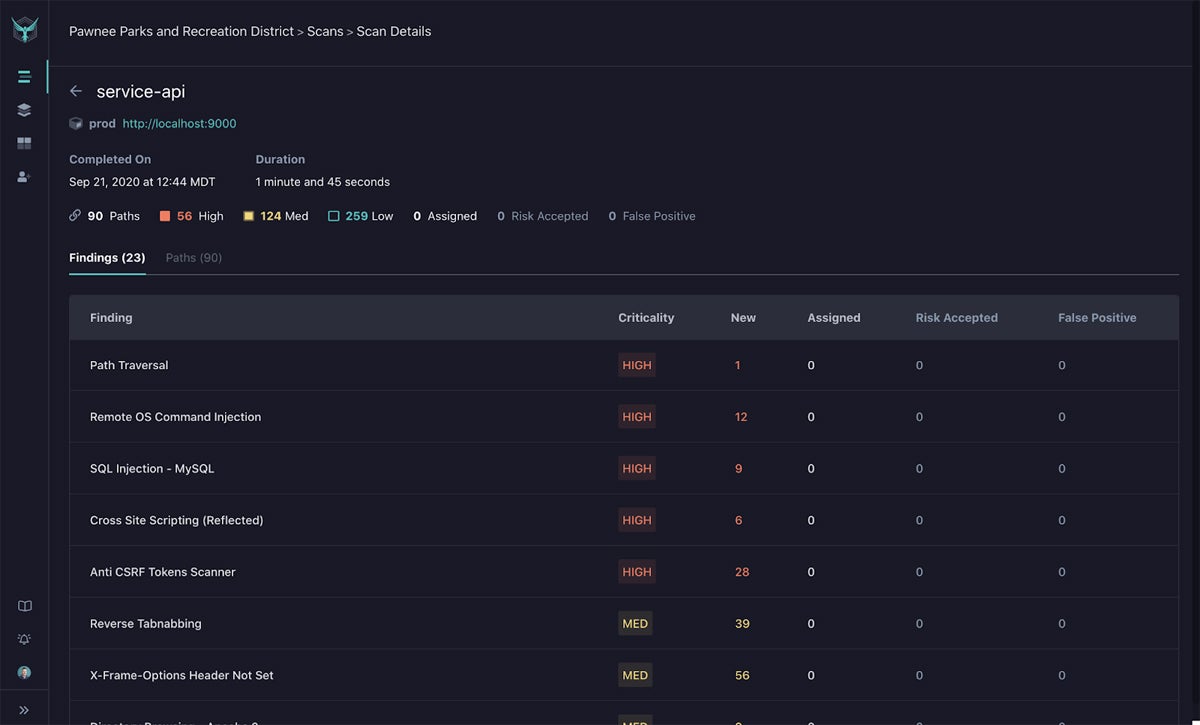Click the Scans breadcrumb link
1200x725 pixels.
[x=325, y=31]
